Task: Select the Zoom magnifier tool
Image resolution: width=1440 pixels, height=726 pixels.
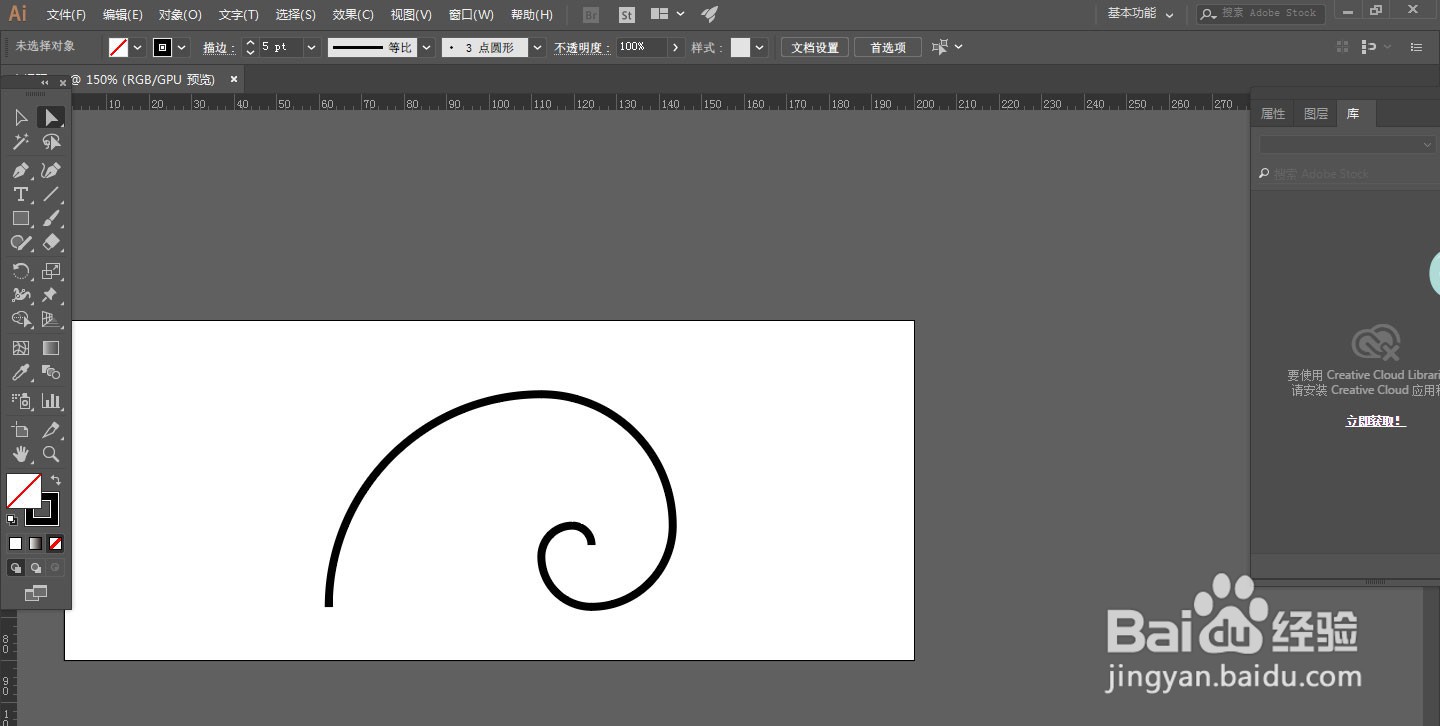Action: [x=51, y=454]
